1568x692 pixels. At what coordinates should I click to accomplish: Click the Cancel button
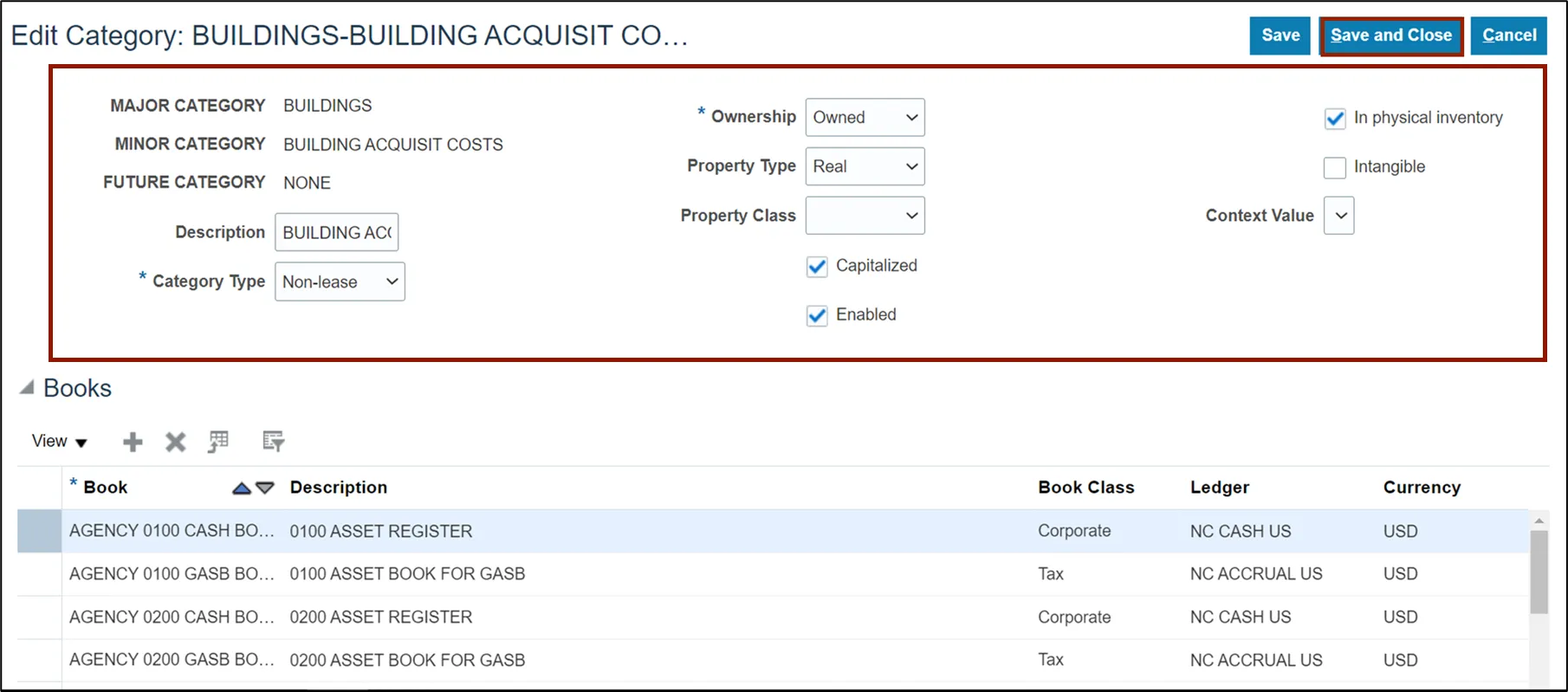pos(1509,36)
